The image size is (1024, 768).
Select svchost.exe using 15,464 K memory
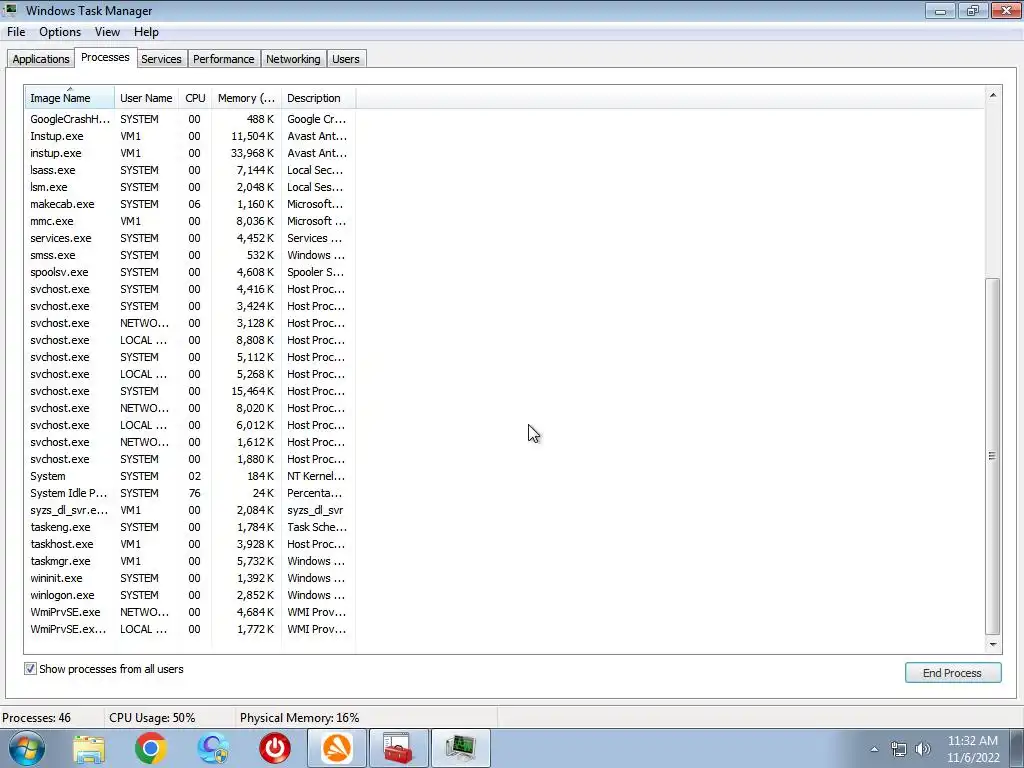[x=190, y=391]
